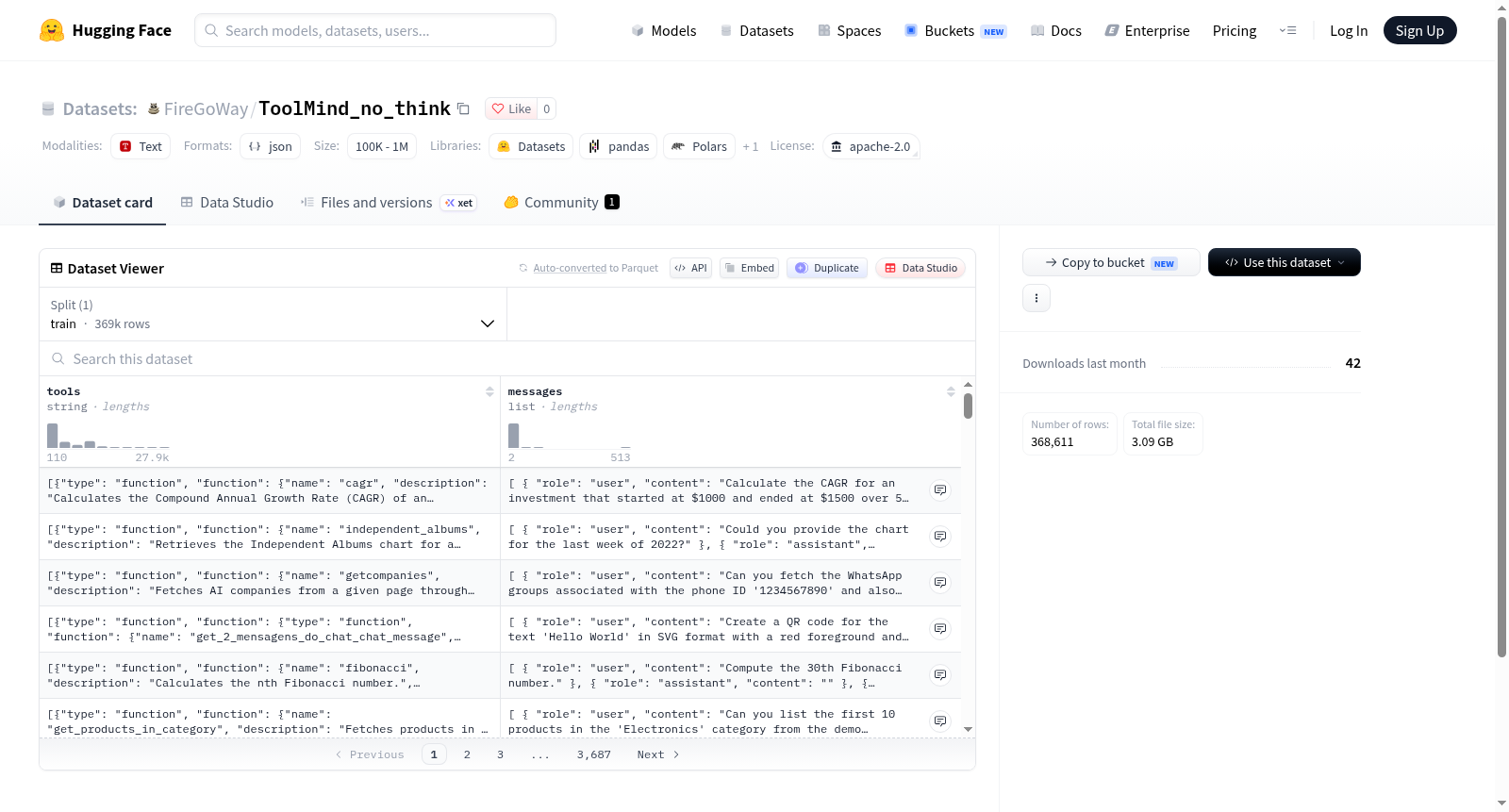Select the Text modality tag
The width and height of the screenshot is (1509, 812).
141,146
